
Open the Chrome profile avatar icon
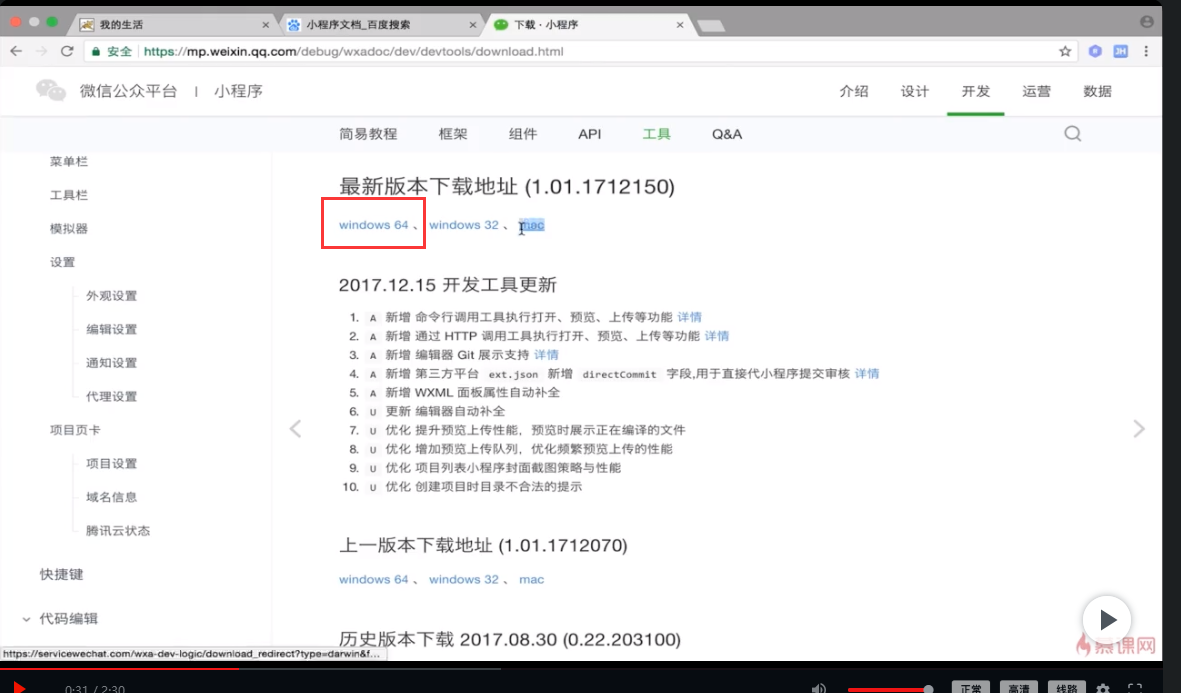1147,23
